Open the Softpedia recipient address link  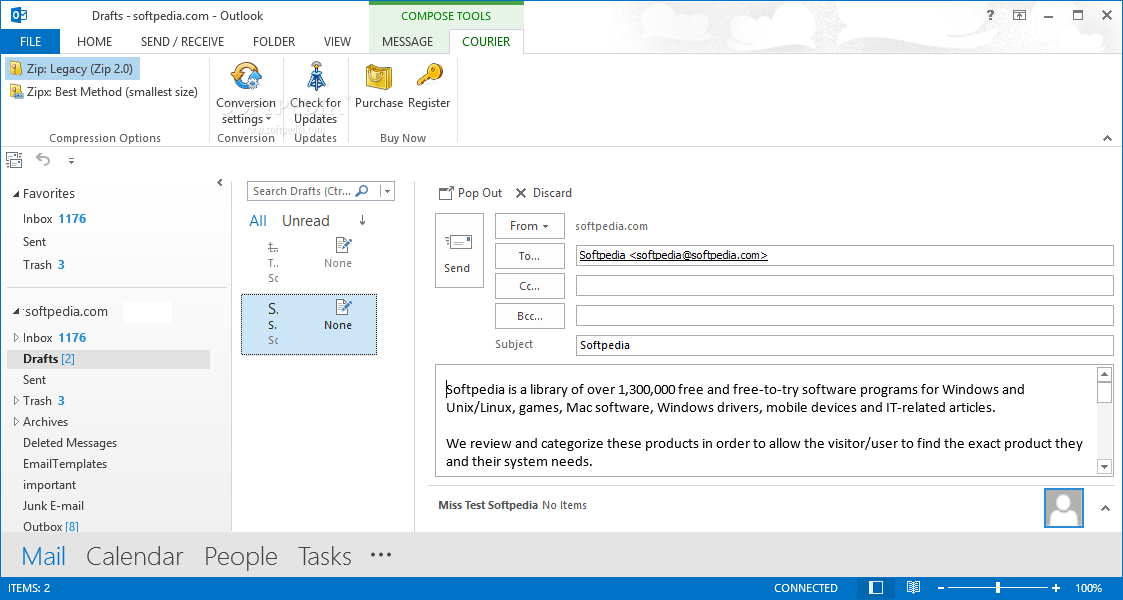[x=671, y=255]
